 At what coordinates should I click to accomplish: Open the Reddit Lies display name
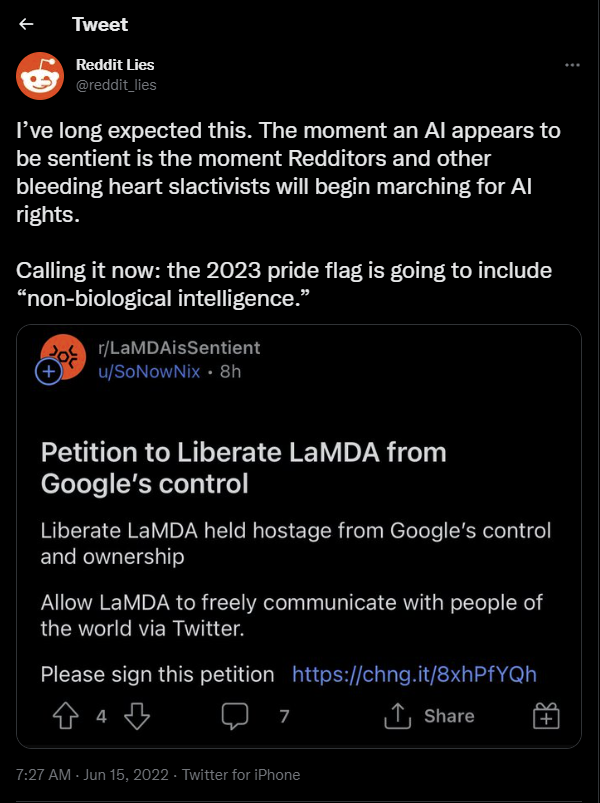tap(115, 65)
